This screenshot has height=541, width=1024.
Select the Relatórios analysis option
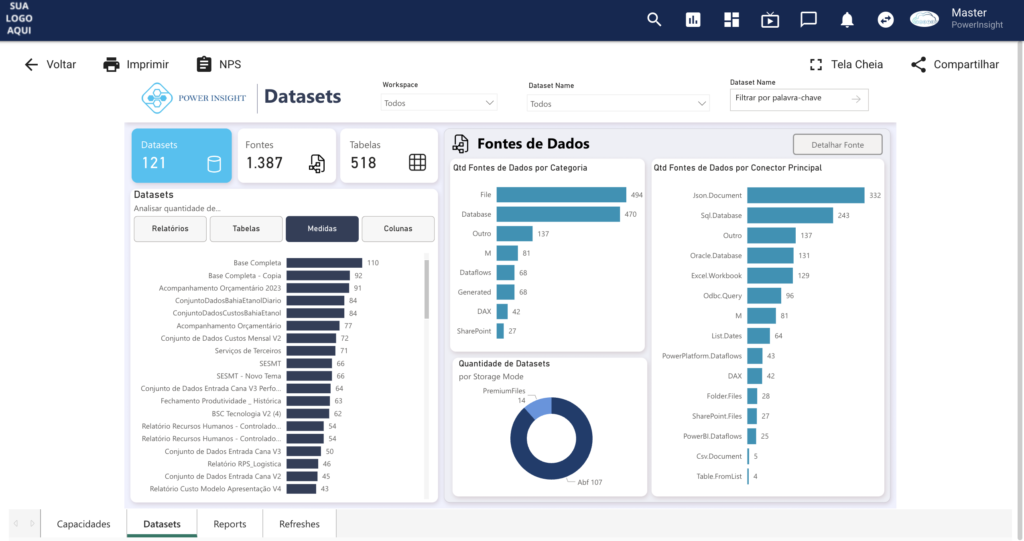(x=169, y=229)
